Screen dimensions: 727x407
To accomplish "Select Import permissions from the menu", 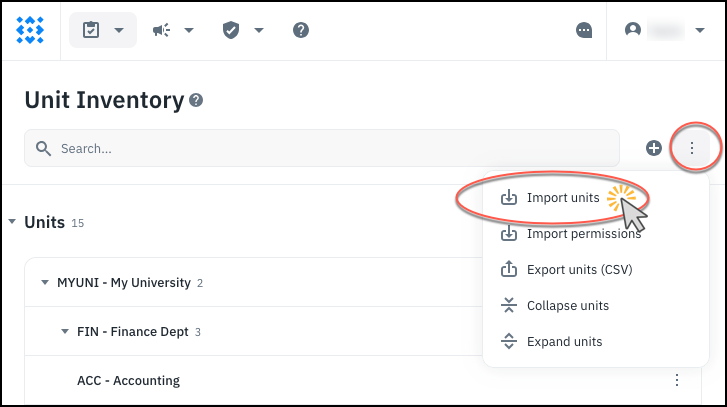I will [570, 234].
